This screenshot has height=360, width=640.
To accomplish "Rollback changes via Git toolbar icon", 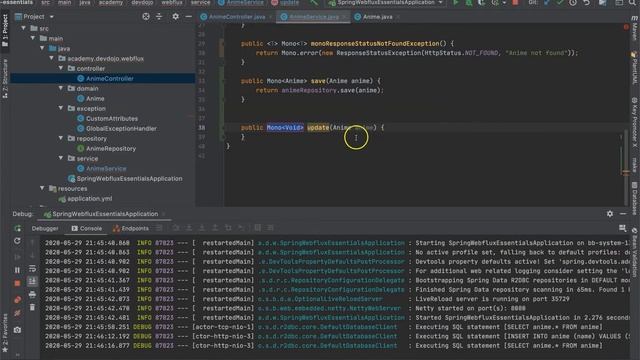I will click(587, 2).
